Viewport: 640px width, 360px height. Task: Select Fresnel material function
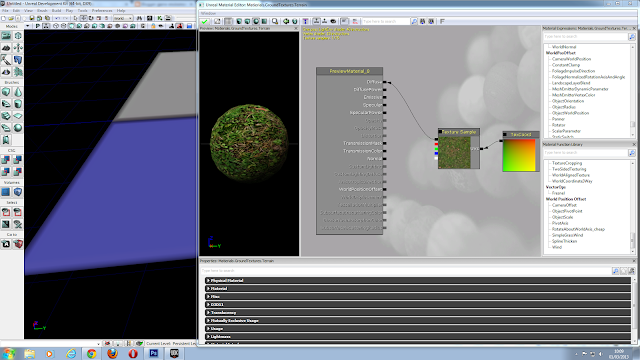pos(558,193)
